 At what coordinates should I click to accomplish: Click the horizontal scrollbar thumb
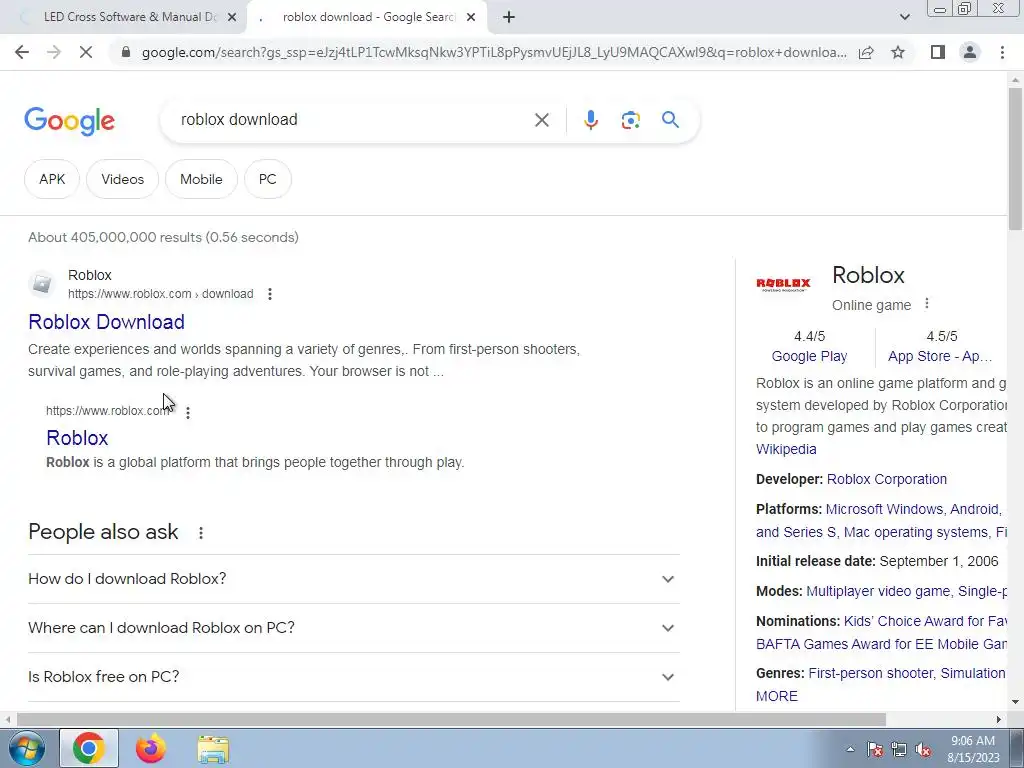point(451,719)
